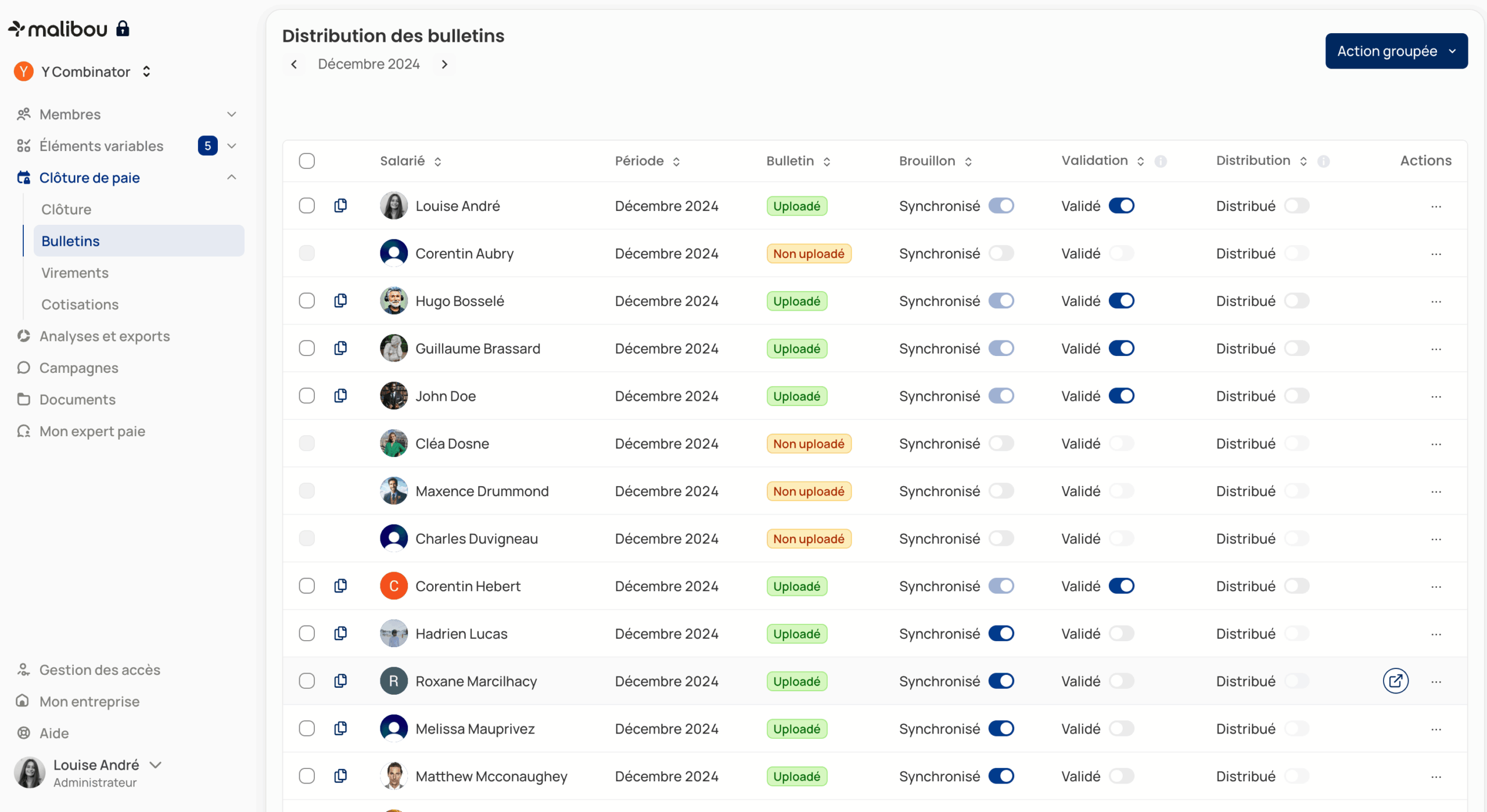Select the checkbox for Louise André

307,206
